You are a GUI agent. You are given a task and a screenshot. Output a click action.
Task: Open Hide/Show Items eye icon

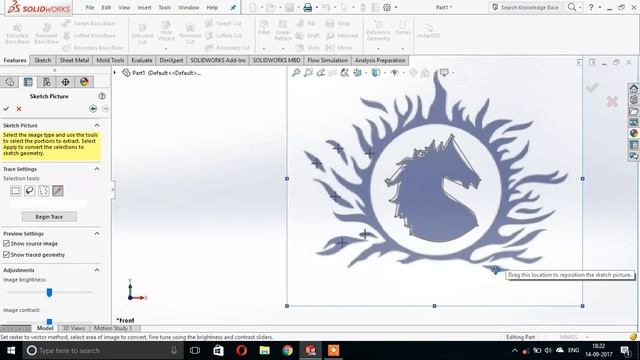click(x=394, y=73)
